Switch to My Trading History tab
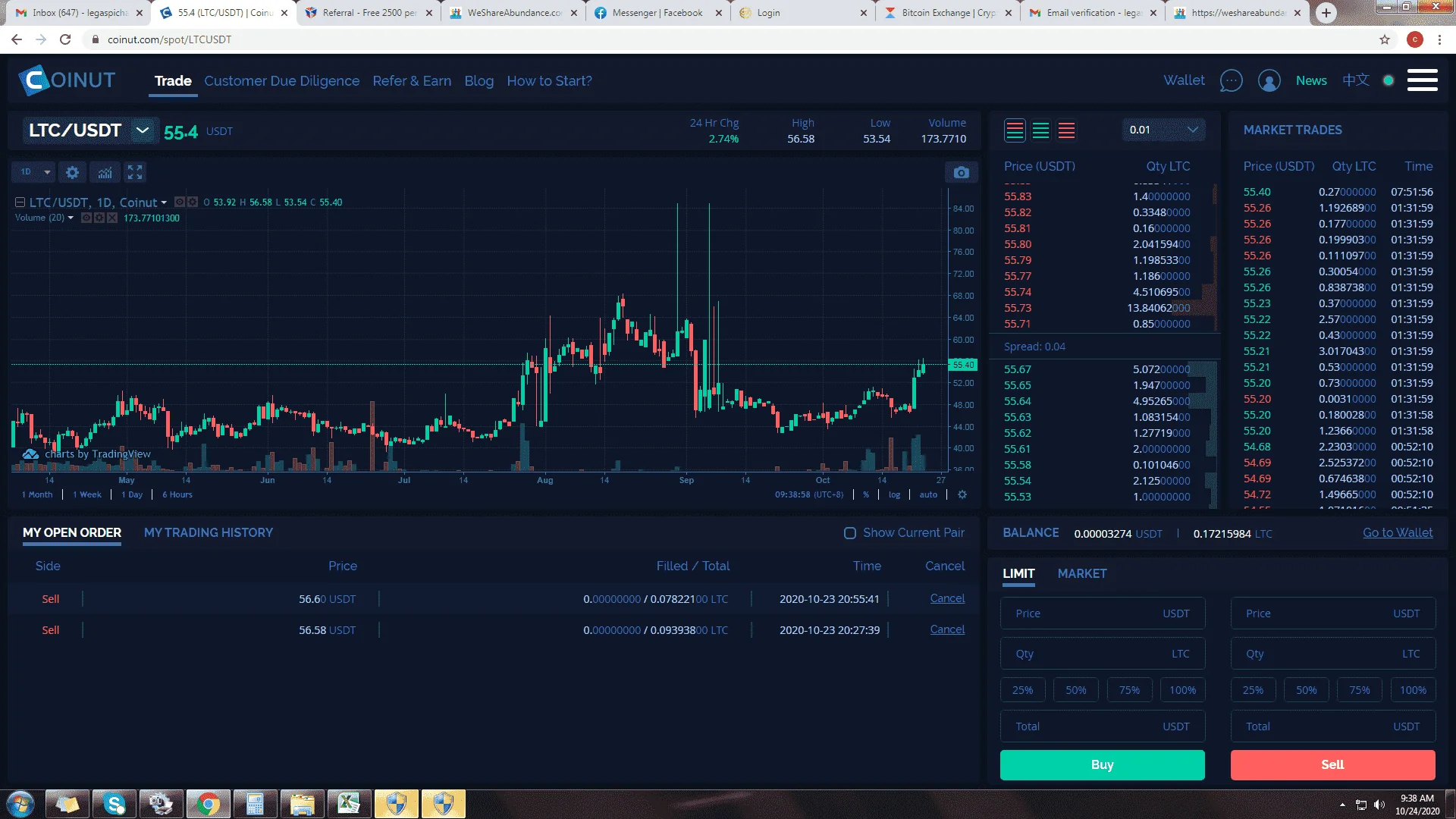The image size is (1456, 819). pos(209,532)
